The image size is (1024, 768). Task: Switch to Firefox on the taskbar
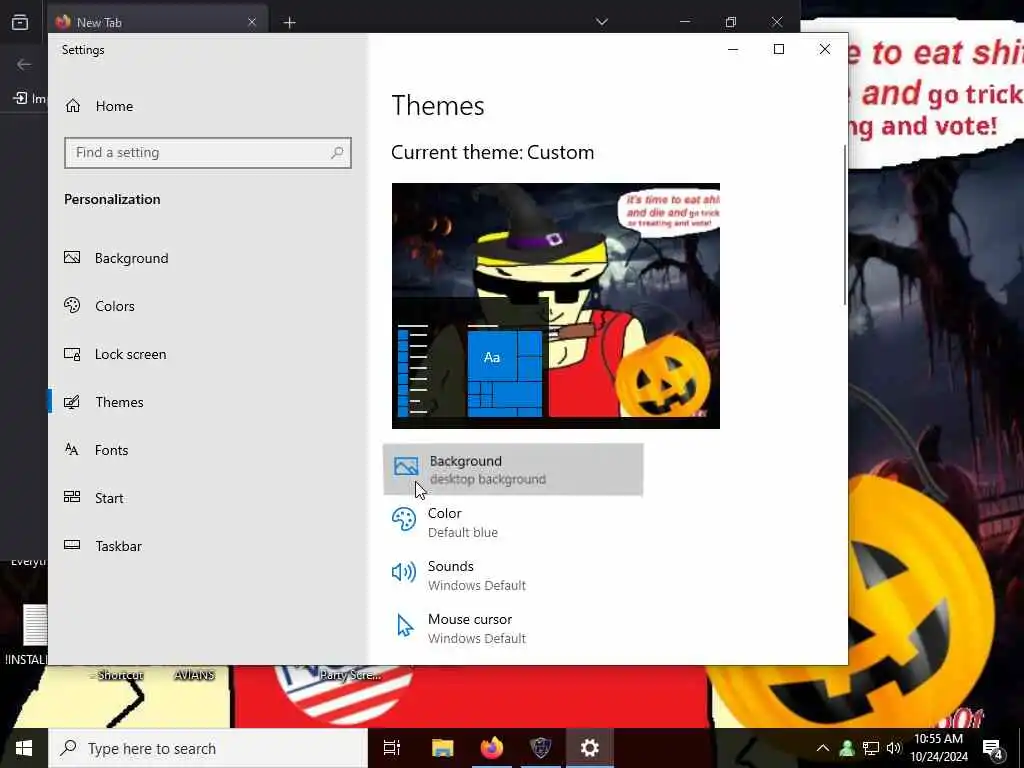pos(492,748)
